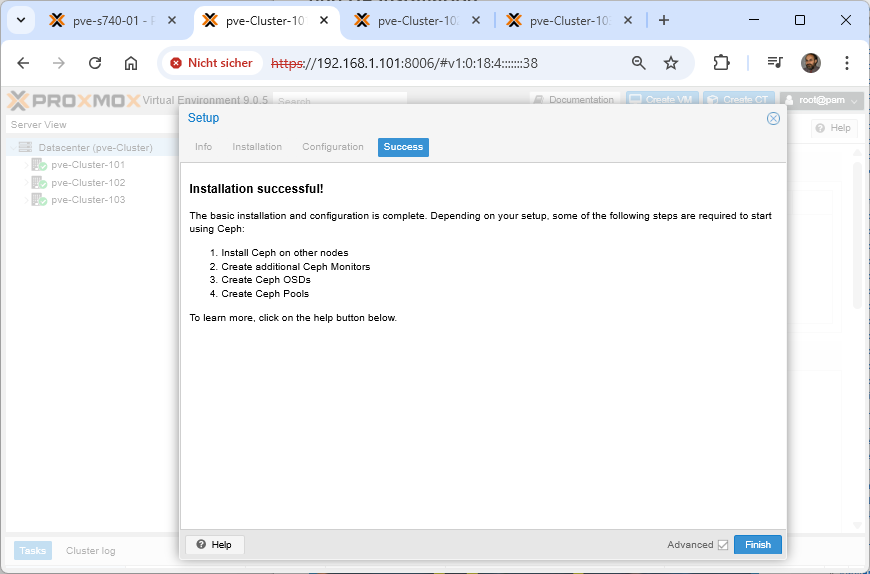
Task: Open a new browser tab
Action: (664, 20)
